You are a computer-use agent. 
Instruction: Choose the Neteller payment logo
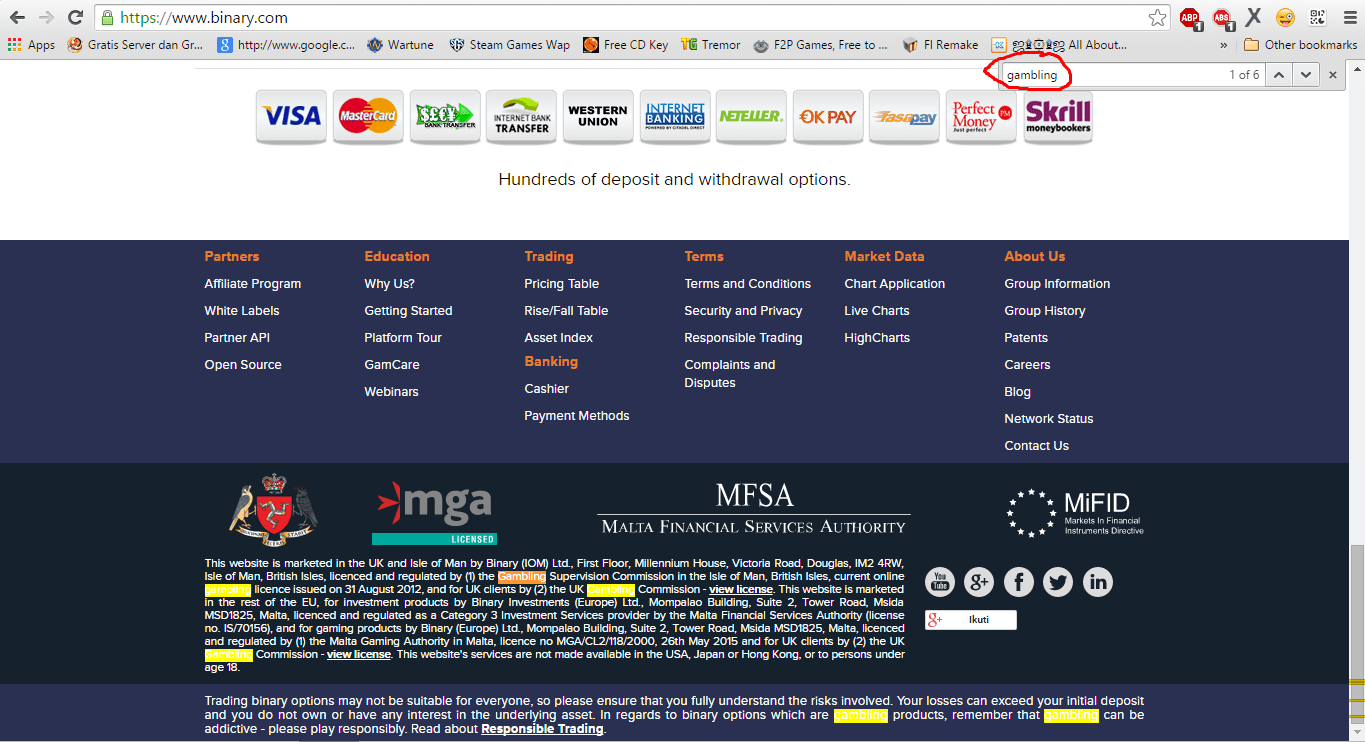click(751, 117)
